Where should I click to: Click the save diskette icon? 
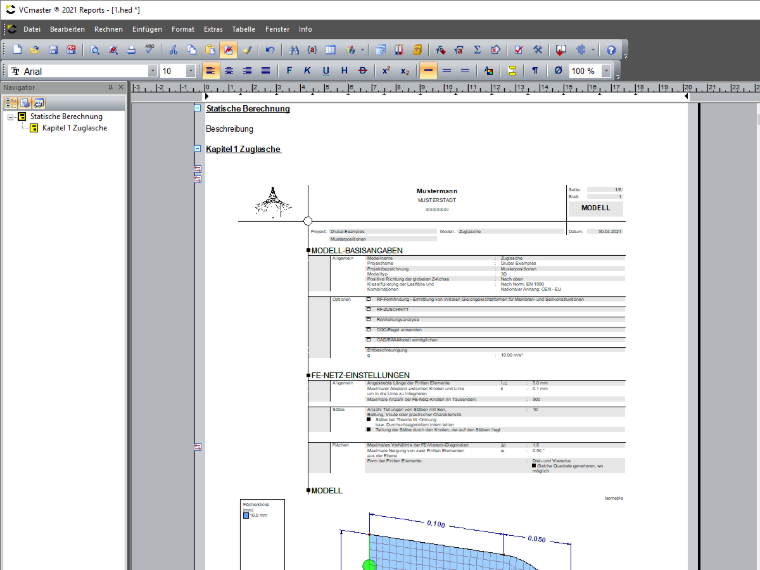pyautogui.click(x=53, y=49)
